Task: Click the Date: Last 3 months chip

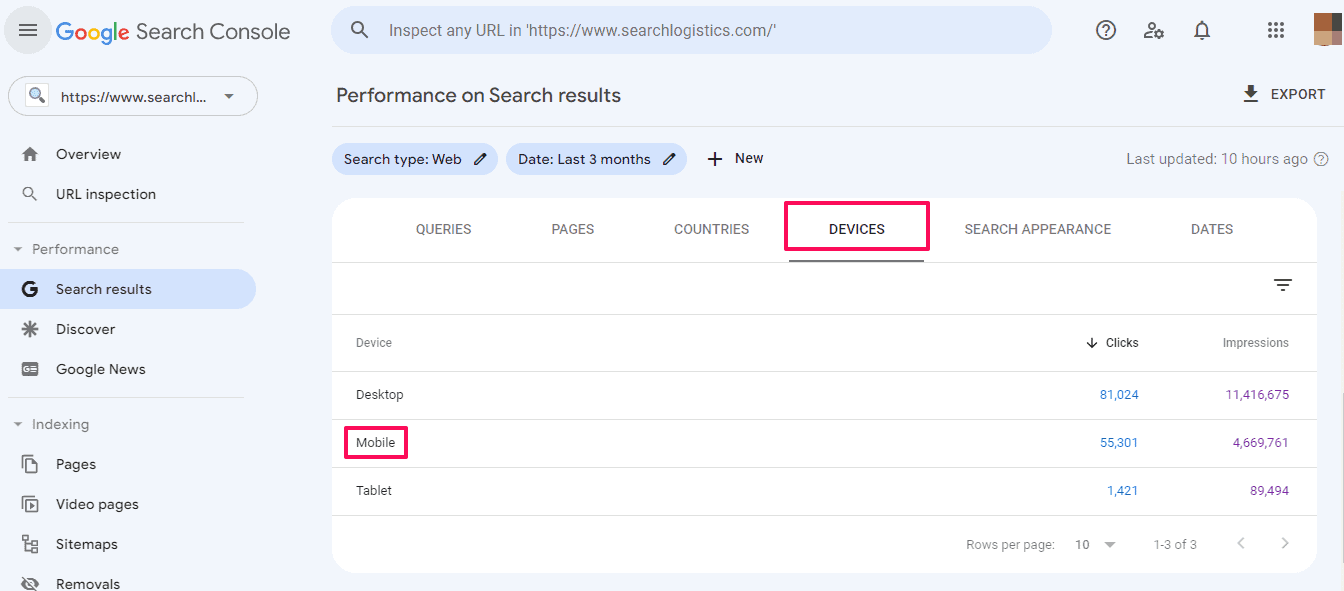Action: [x=596, y=159]
